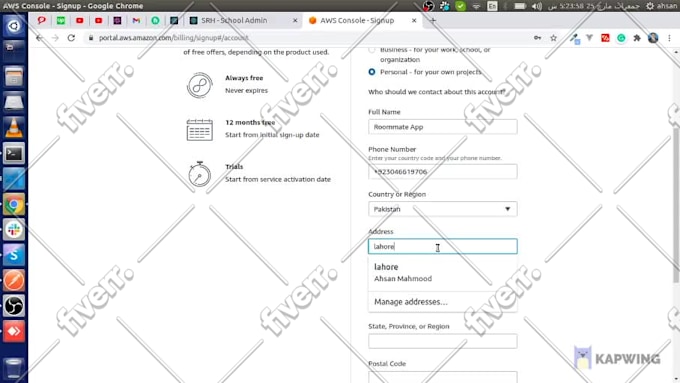This screenshot has height=383, width=680.
Task: Go back in Chrome
Action: 39,38
